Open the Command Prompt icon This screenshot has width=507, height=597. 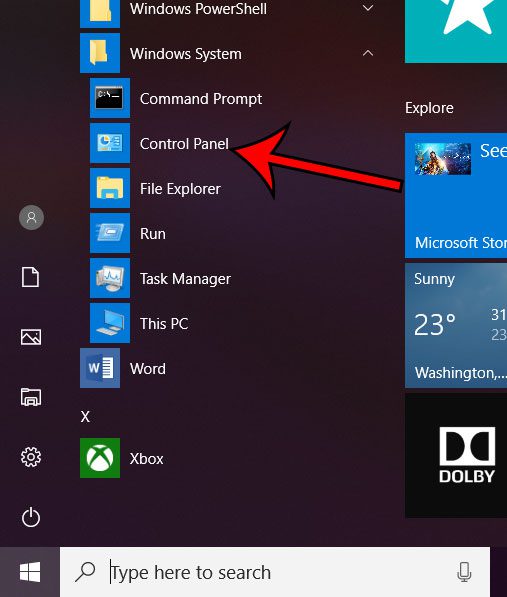pos(110,98)
